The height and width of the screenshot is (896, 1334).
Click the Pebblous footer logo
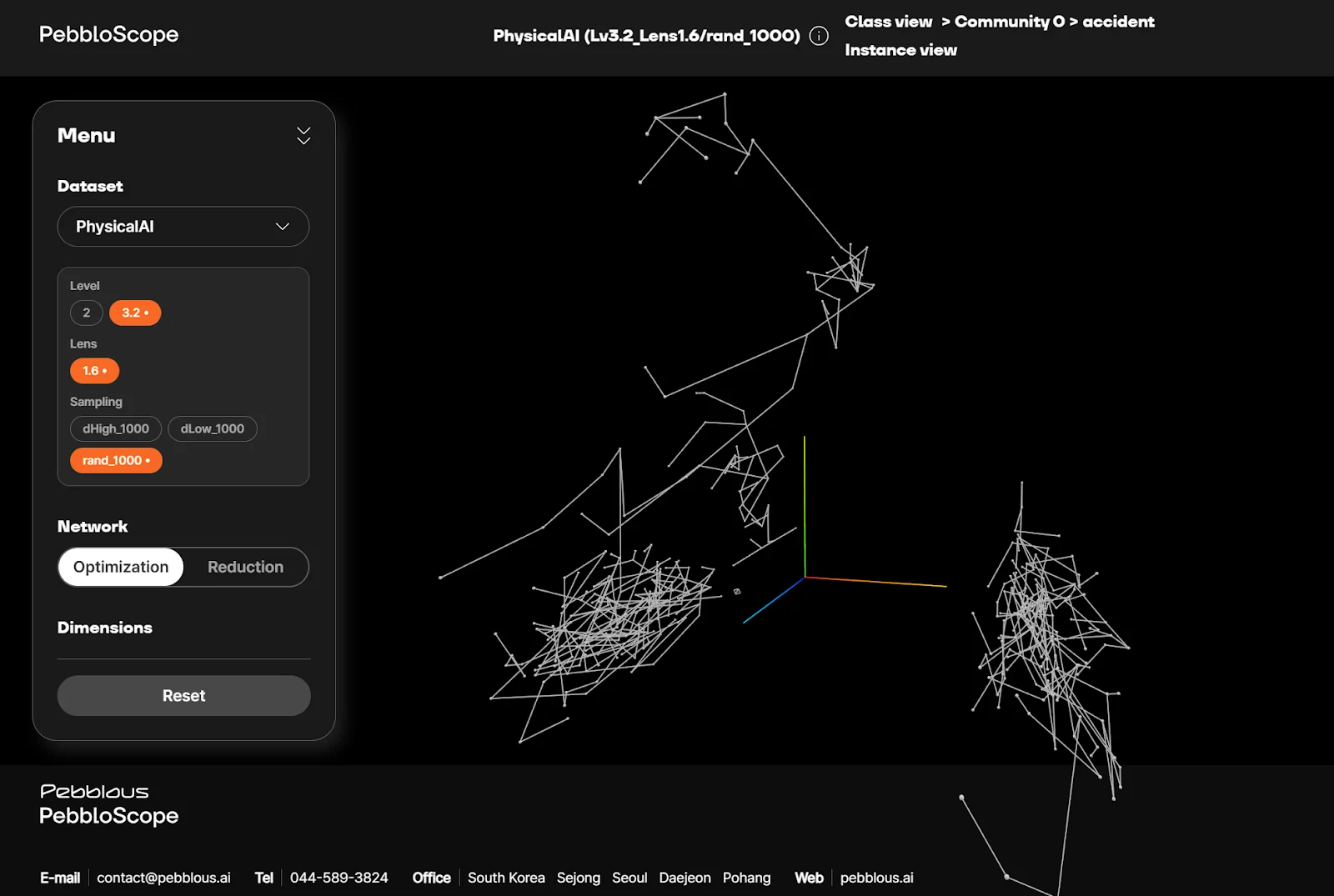94,791
